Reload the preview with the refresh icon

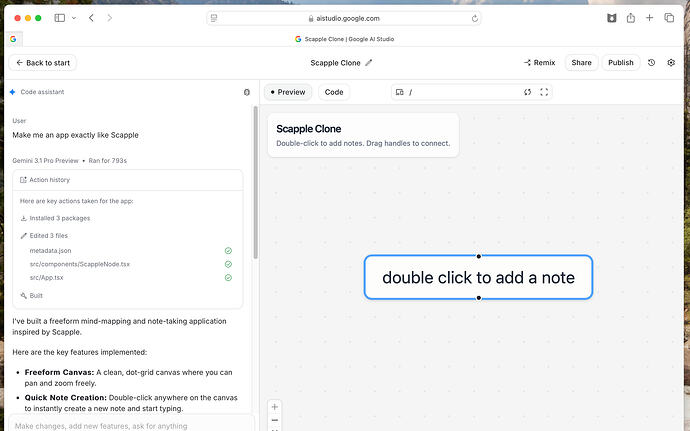coord(527,92)
